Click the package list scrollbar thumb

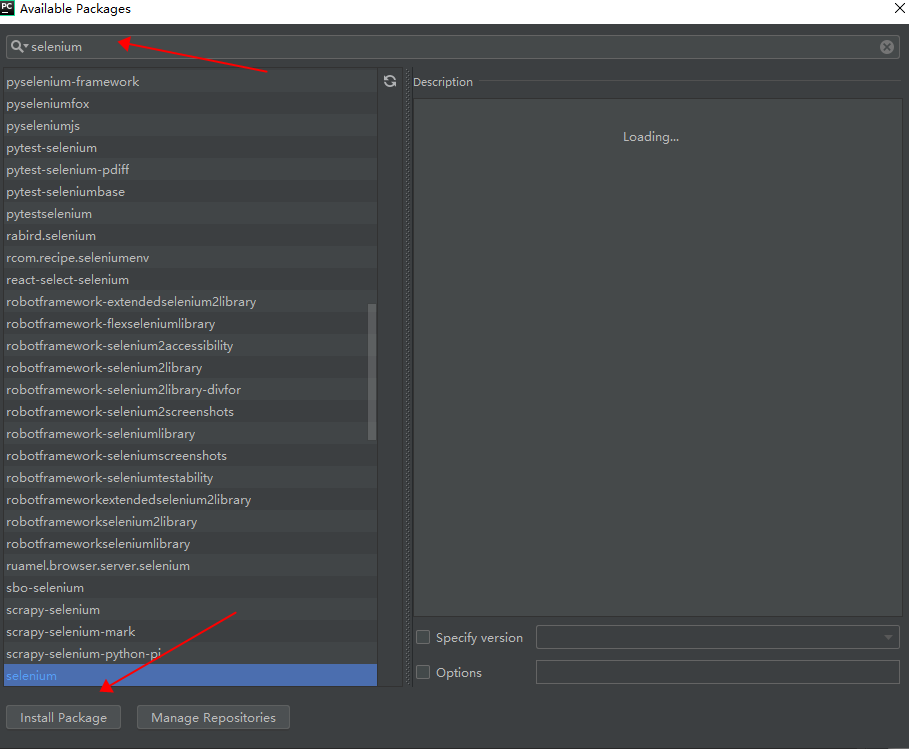coord(372,372)
